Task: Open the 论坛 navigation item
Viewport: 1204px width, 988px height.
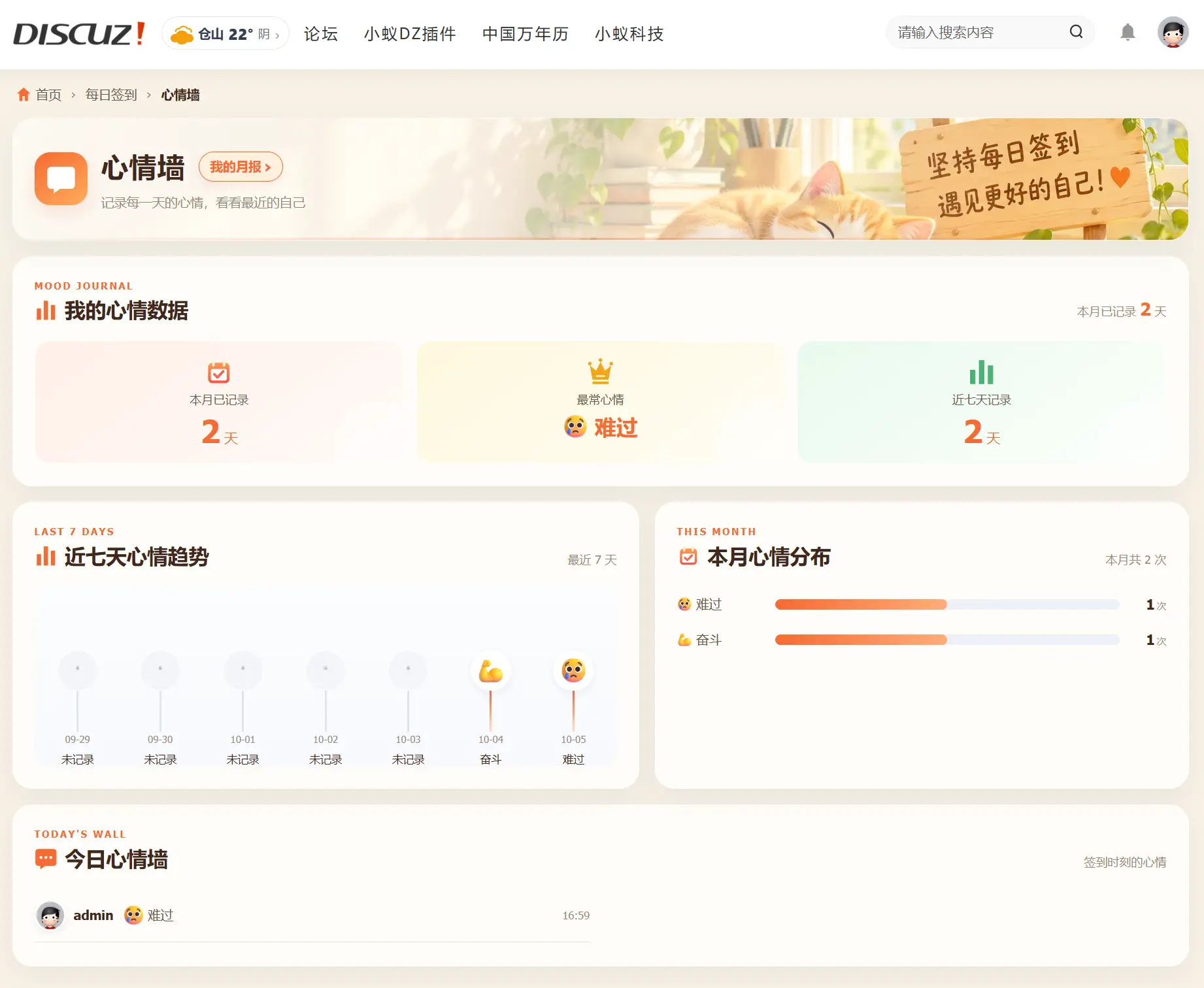Action: (321, 34)
